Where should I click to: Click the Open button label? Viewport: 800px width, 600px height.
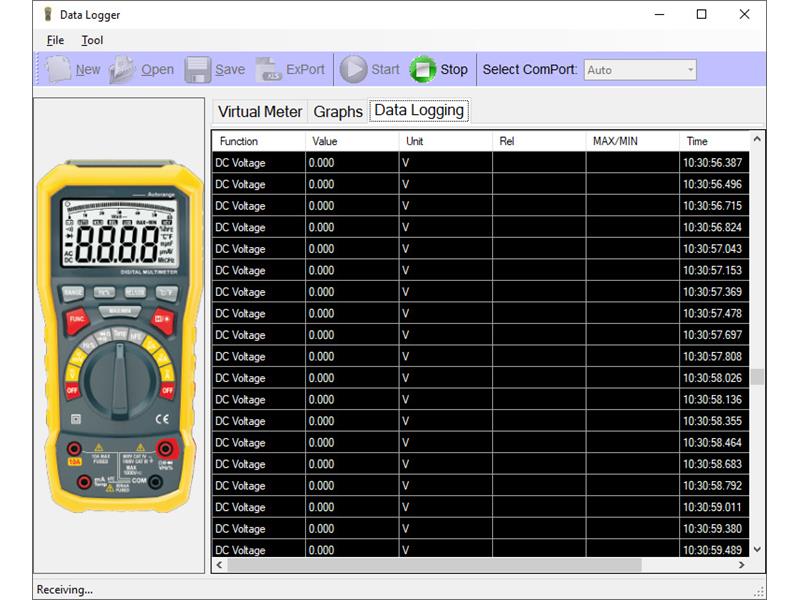click(157, 69)
